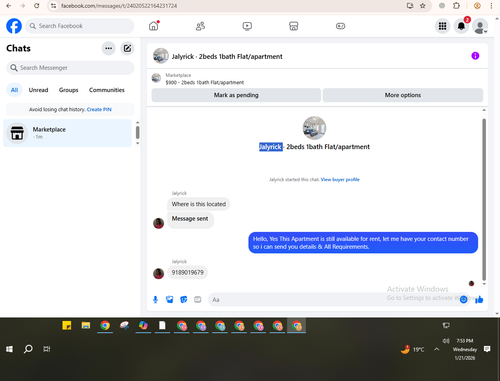Record a voice clip with the microphone icon
The height and width of the screenshot is (381, 500).
click(x=155, y=300)
